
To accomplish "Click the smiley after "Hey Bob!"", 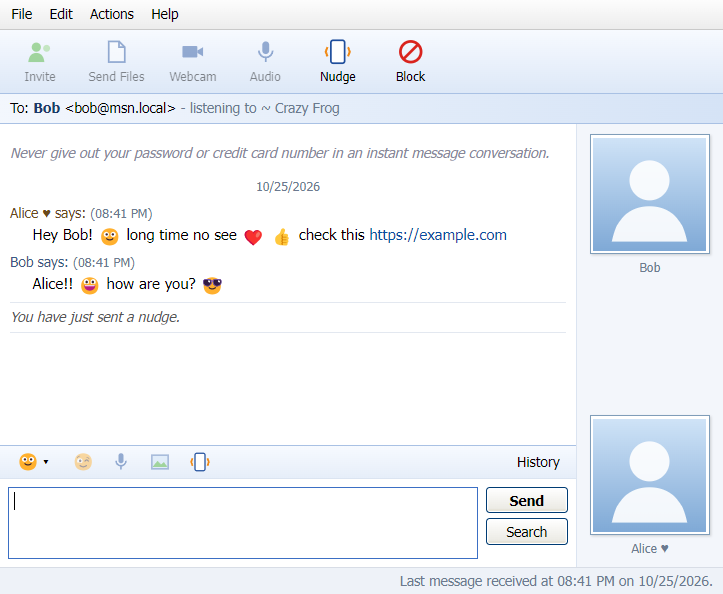I will pos(110,237).
